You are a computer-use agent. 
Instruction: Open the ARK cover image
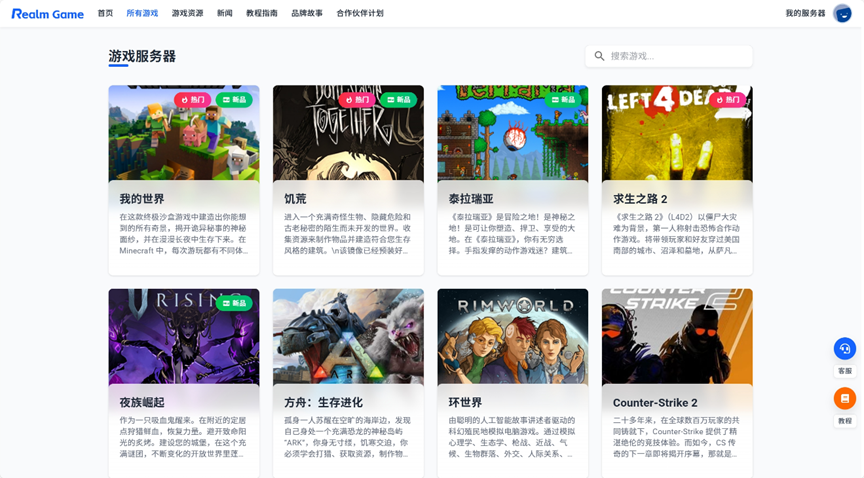coord(348,336)
